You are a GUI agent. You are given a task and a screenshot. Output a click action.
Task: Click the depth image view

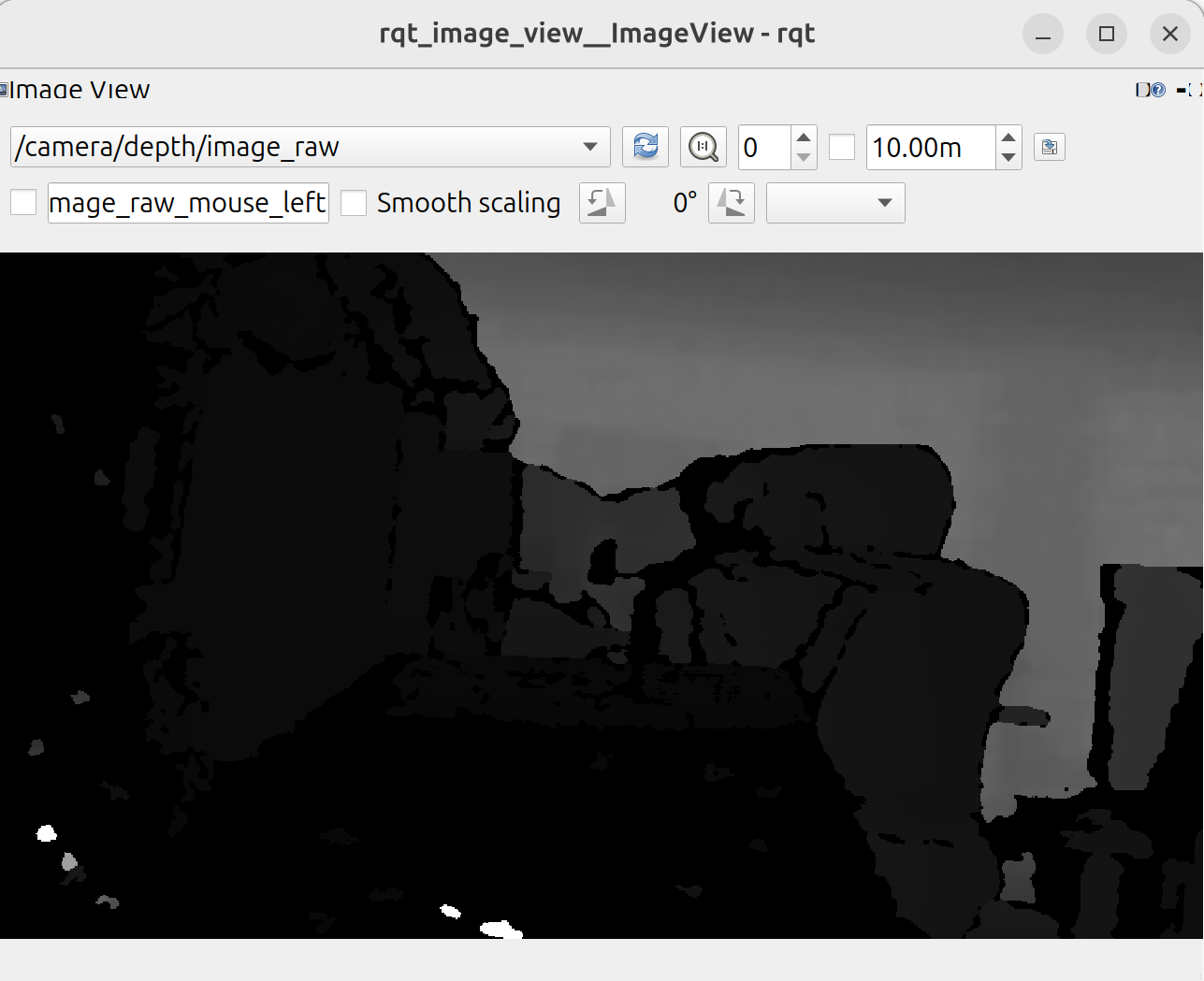point(602,596)
